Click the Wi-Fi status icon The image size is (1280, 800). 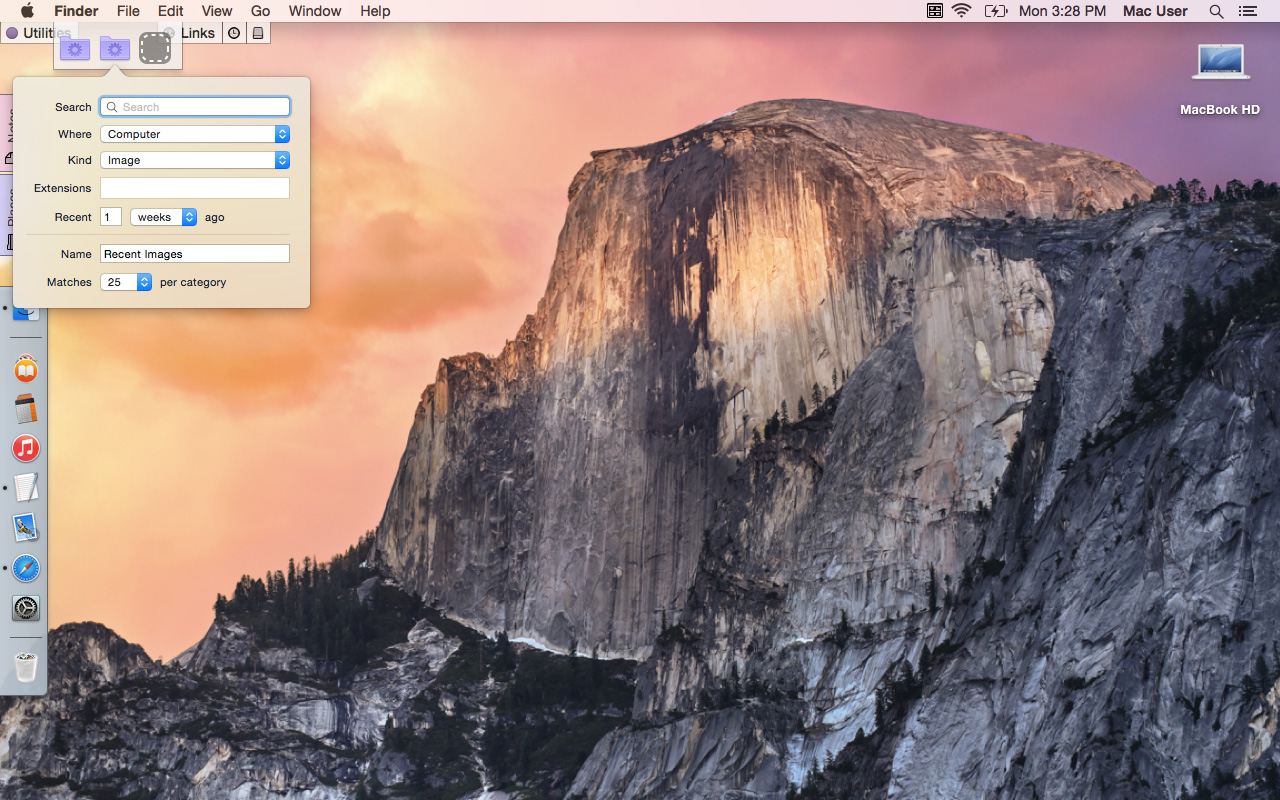[x=962, y=11]
